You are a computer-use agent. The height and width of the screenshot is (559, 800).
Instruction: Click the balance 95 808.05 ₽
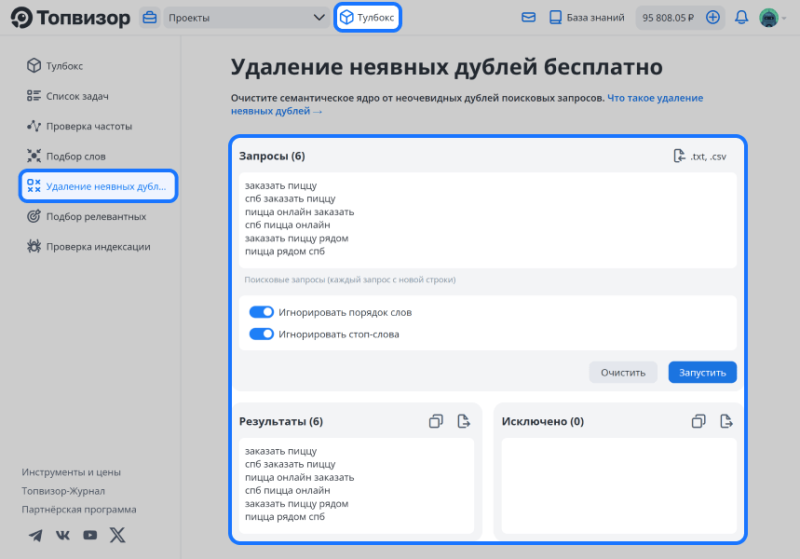668,17
